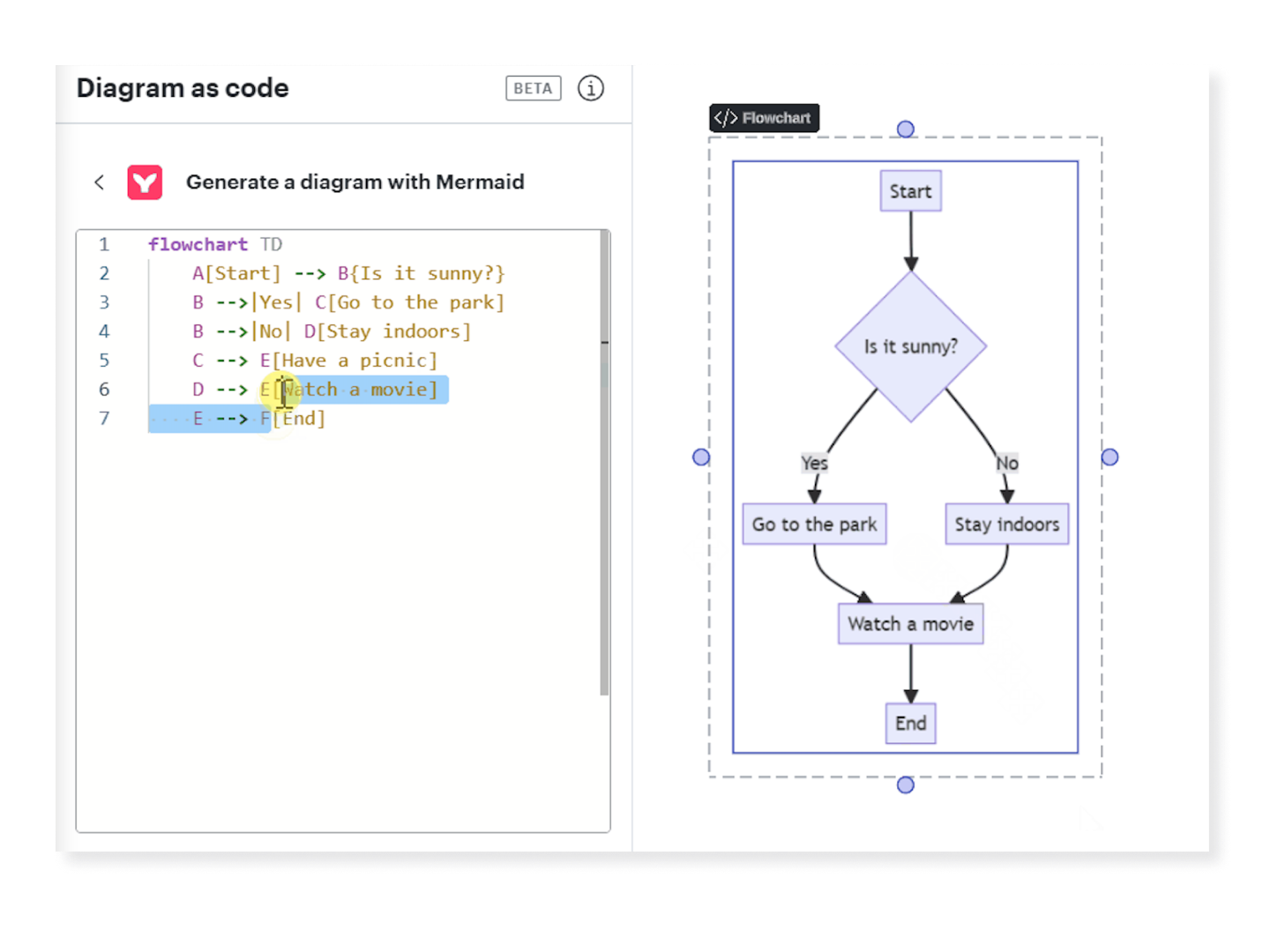1270x952 pixels.
Task: Click the BETA badge
Action: pos(533,88)
